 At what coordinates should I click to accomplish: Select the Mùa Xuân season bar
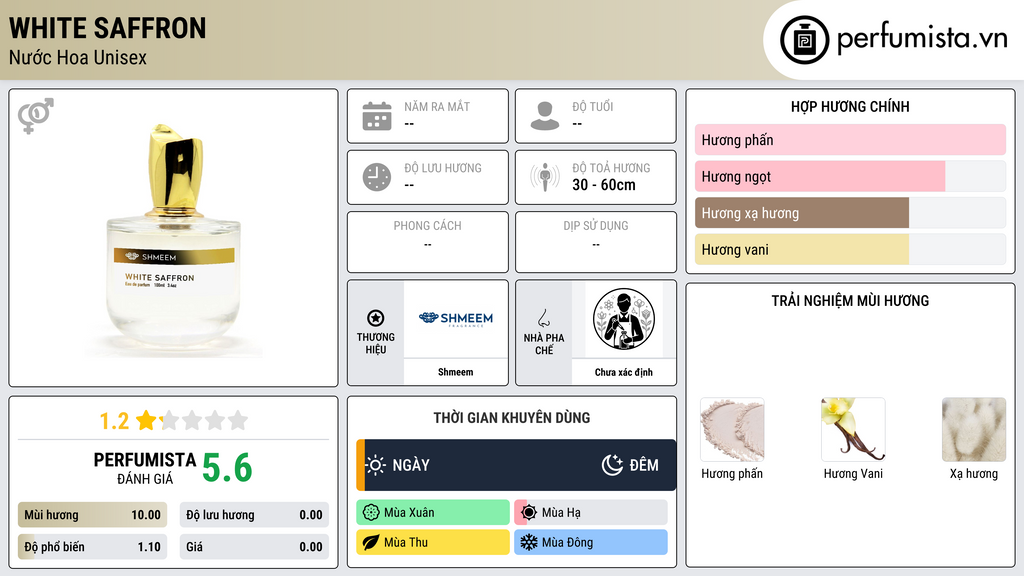pos(433,513)
